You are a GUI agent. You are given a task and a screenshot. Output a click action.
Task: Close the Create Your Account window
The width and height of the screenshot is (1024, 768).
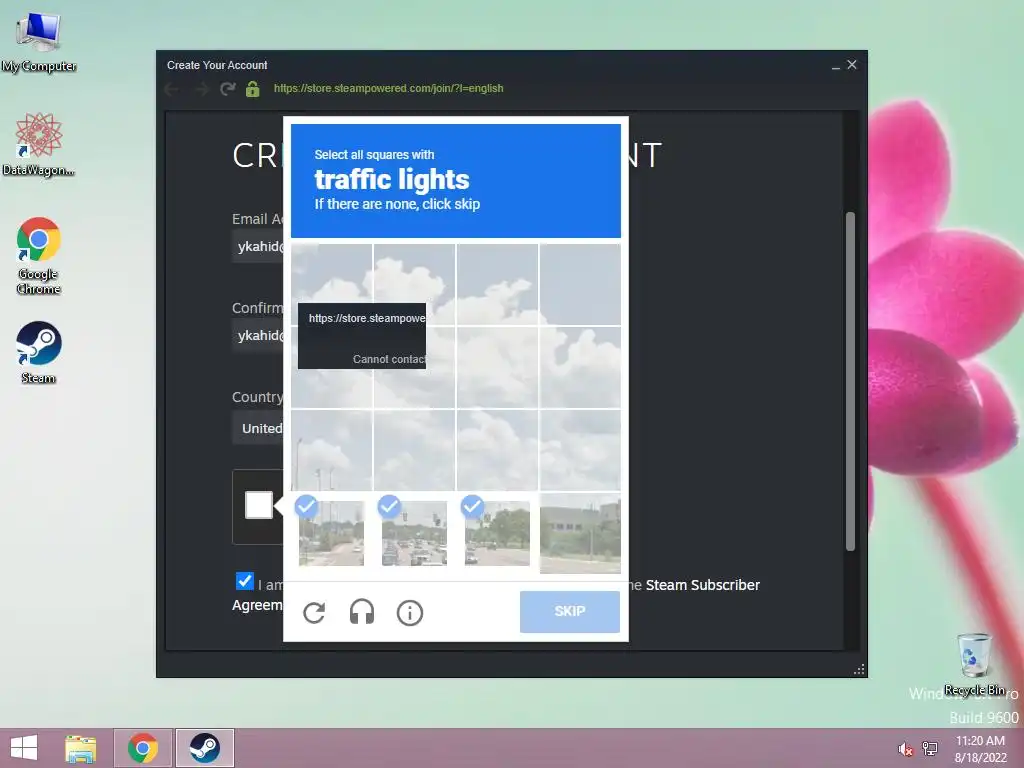coord(852,65)
